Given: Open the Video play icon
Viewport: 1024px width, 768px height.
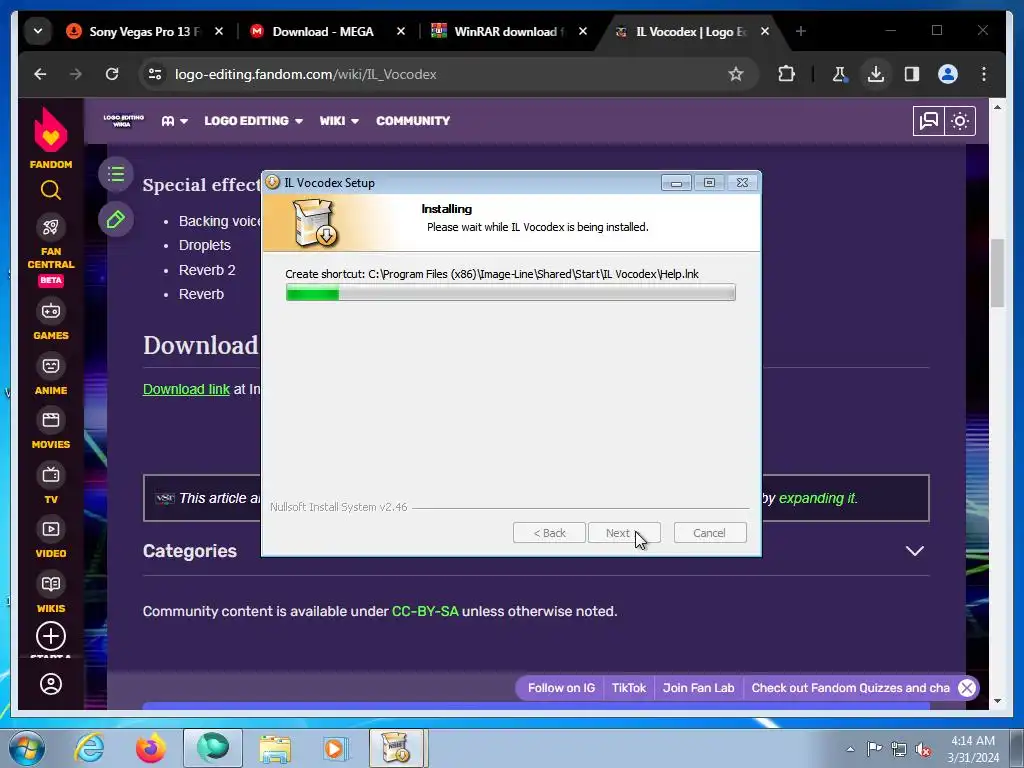Looking at the screenshot, I should tap(50, 529).
